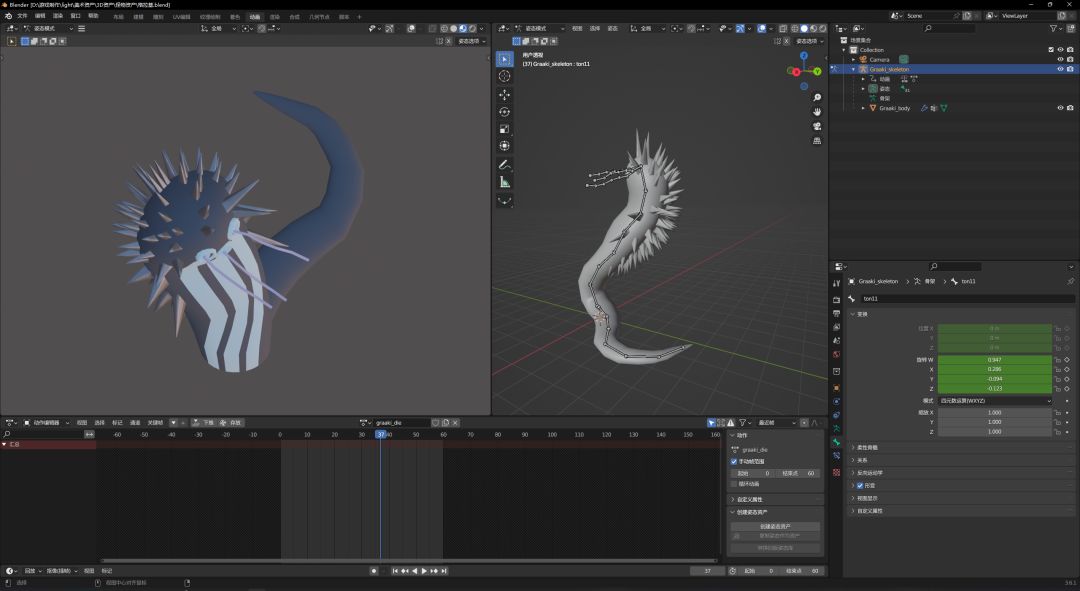Play the animation forward

tap(424, 571)
